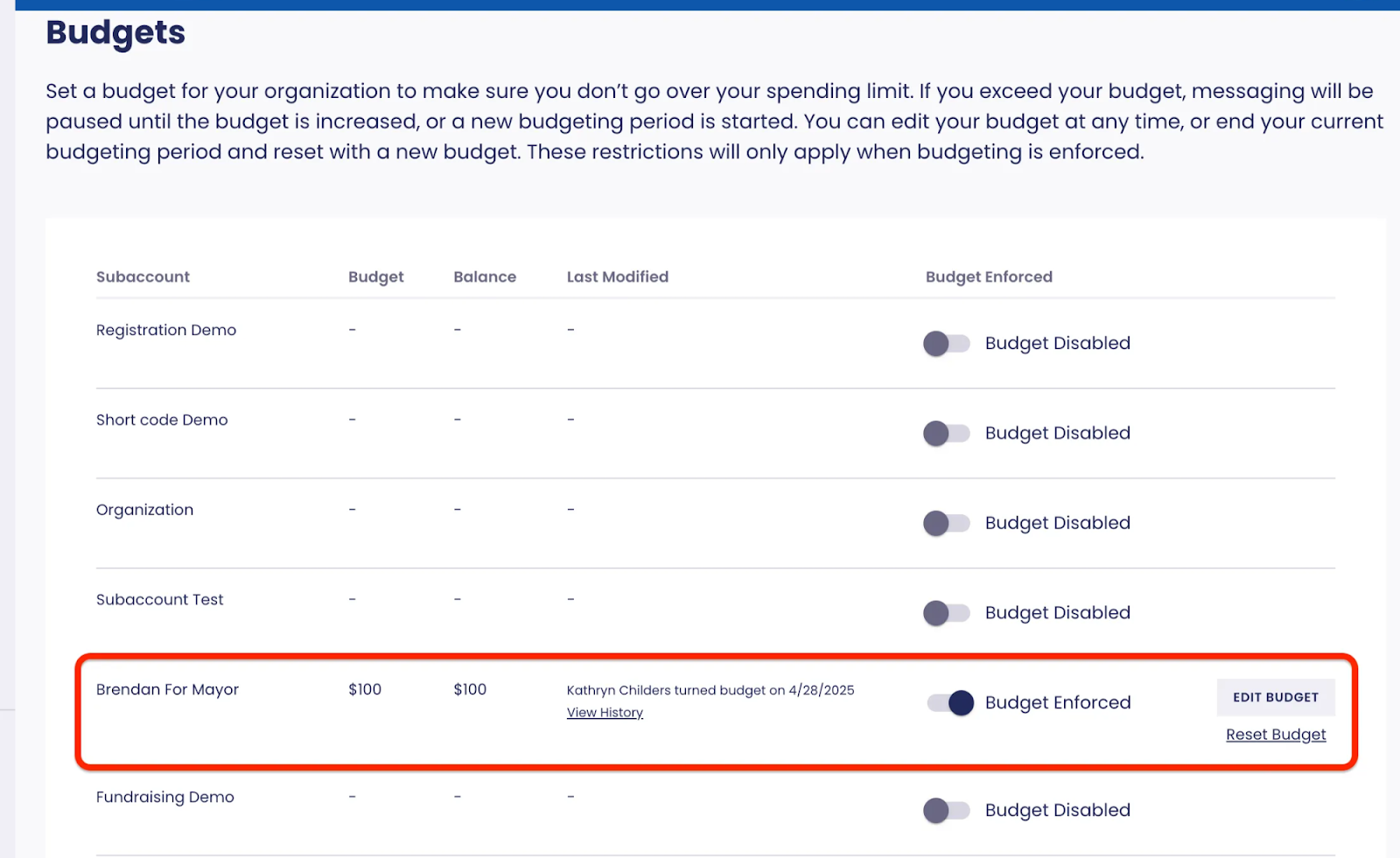Toggle budget switch for Short code Demo

pos(947,434)
